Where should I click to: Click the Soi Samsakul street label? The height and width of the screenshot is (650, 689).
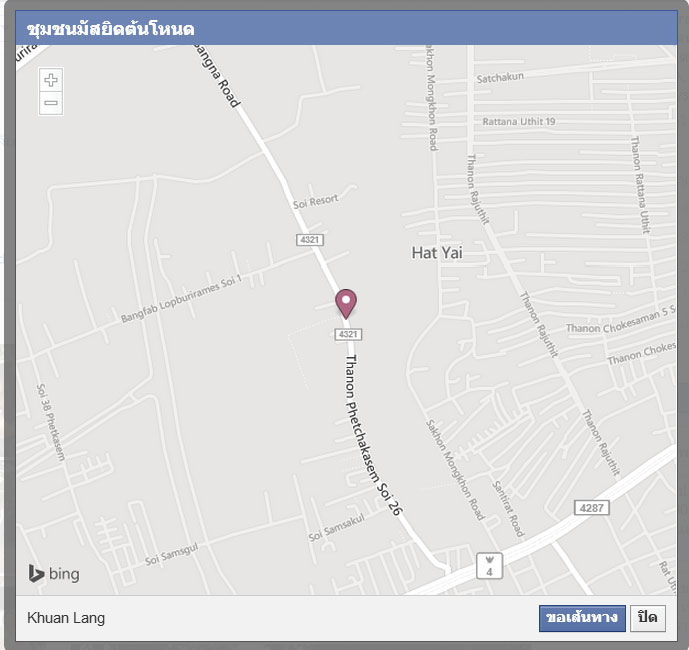(337, 527)
